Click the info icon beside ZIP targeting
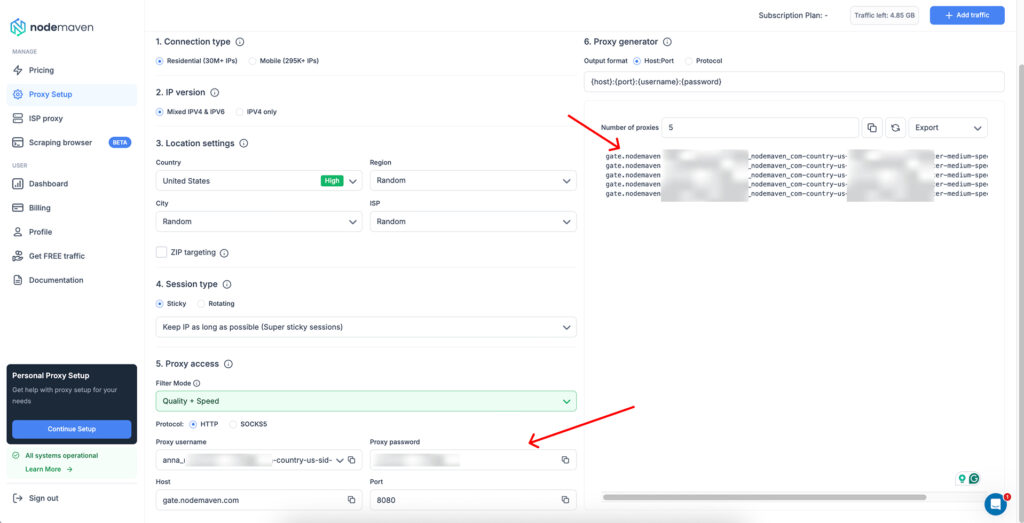1024x523 pixels. coord(224,253)
